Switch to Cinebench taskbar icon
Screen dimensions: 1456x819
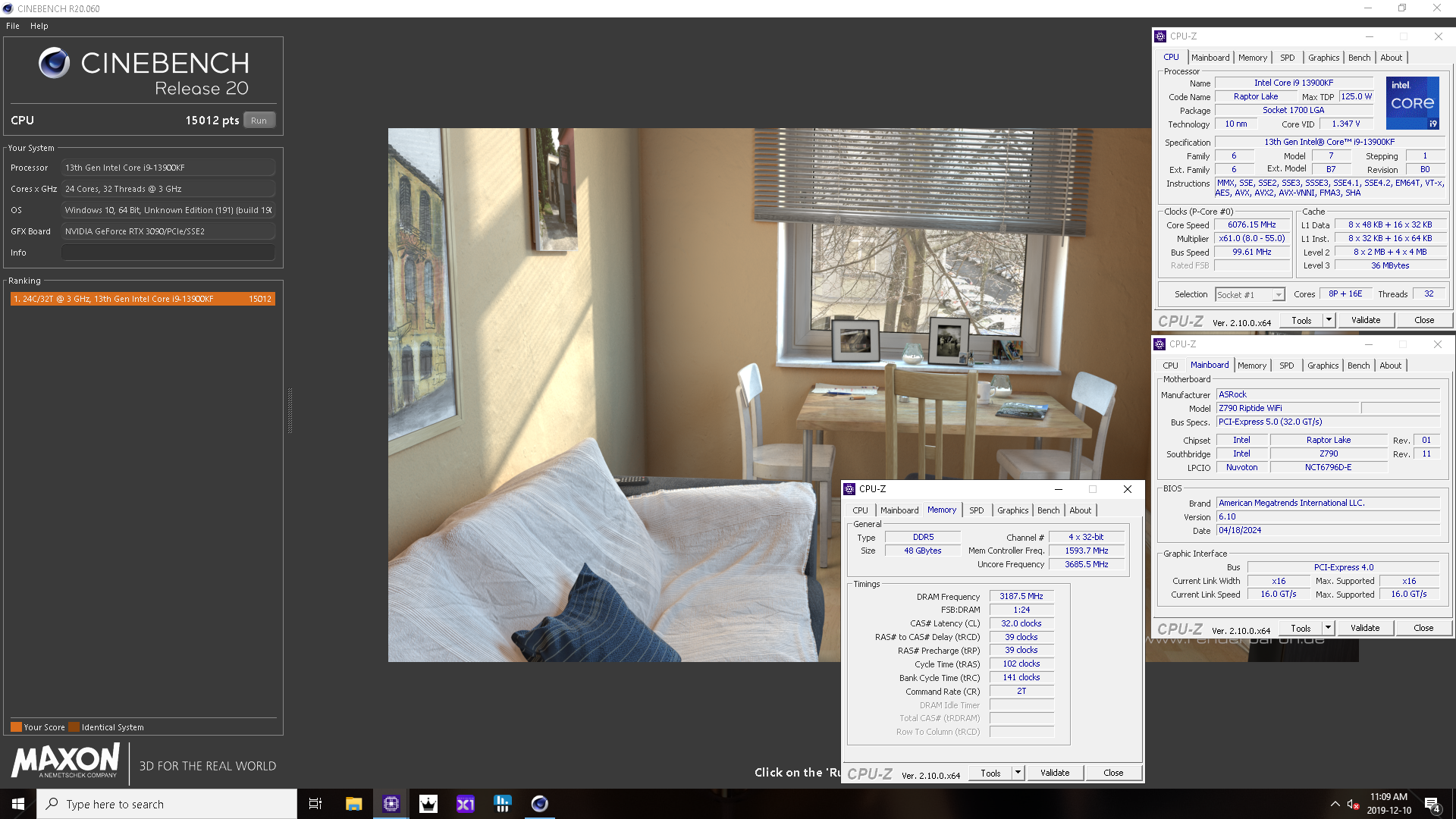[539, 804]
